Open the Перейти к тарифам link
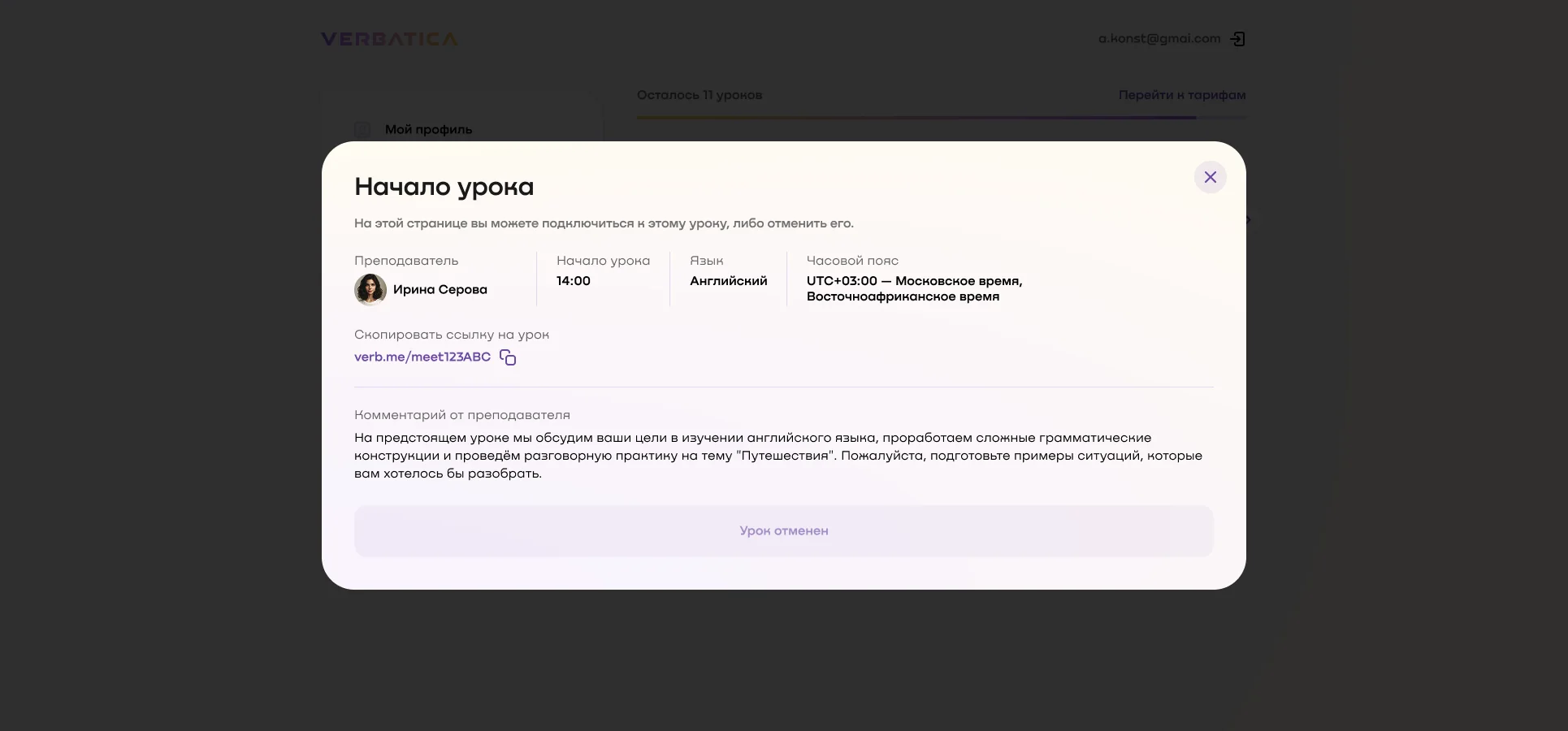This screenshot has height=731, width=1568. (1182, 95)
